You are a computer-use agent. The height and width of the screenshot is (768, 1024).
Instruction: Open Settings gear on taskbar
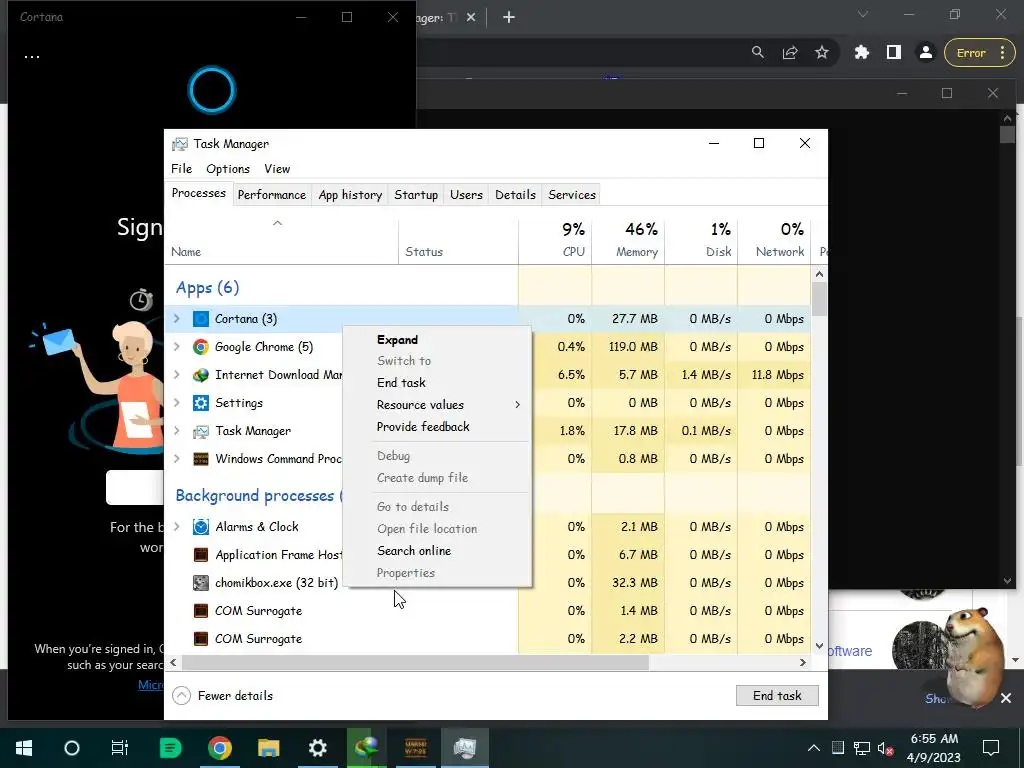coord(317,748)
